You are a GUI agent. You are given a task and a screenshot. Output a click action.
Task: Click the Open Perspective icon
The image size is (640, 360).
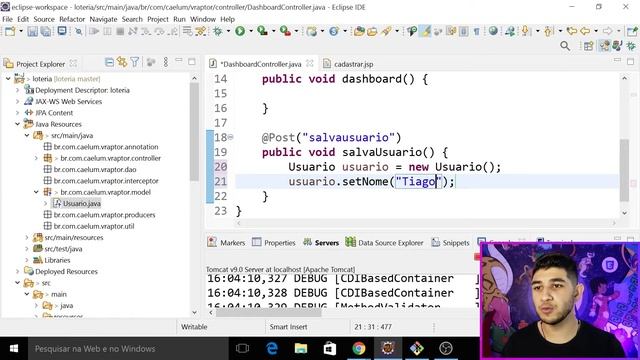(588, 46)
